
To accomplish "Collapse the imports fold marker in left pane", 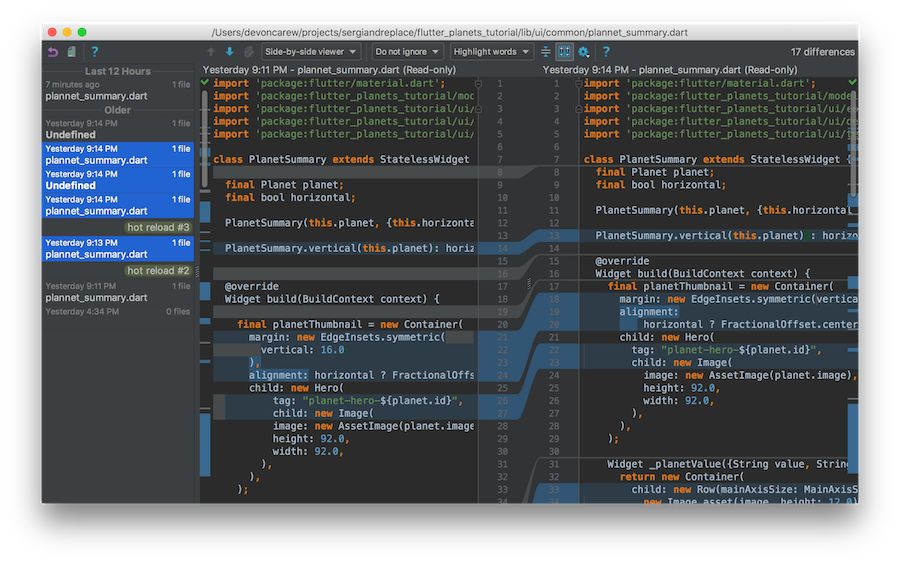I will 478,84.
